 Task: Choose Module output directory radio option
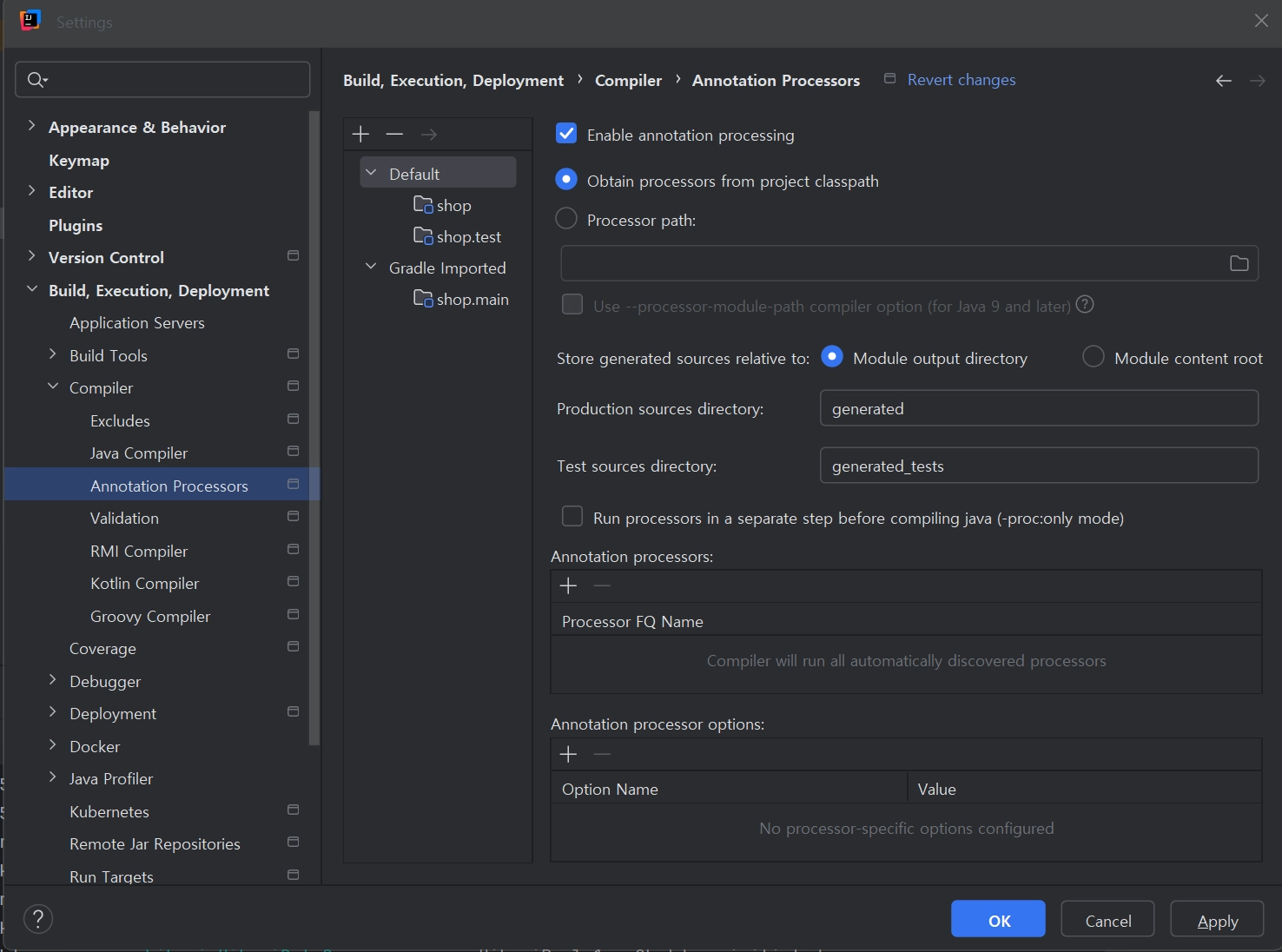(832, 357)
